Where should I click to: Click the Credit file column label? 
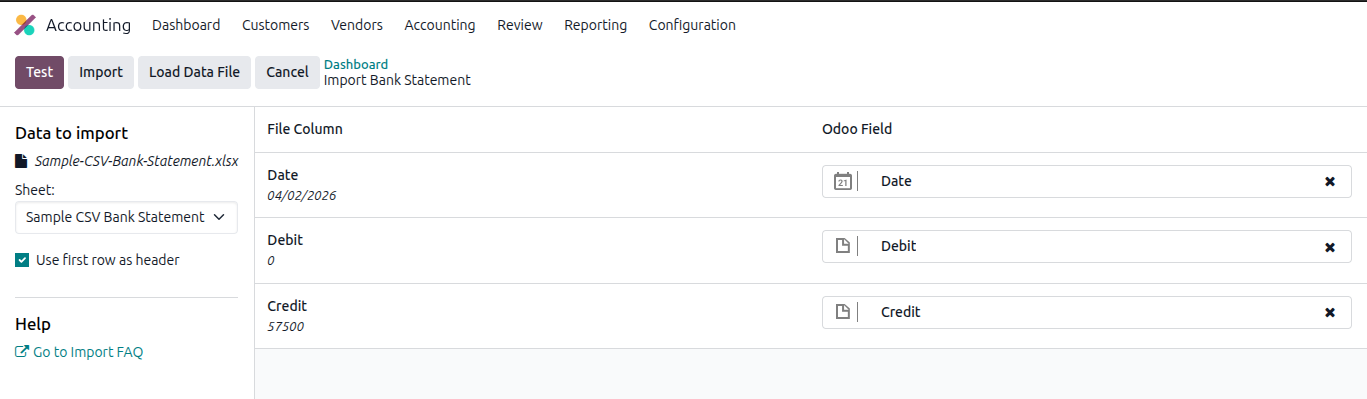[x=287, y=306]
